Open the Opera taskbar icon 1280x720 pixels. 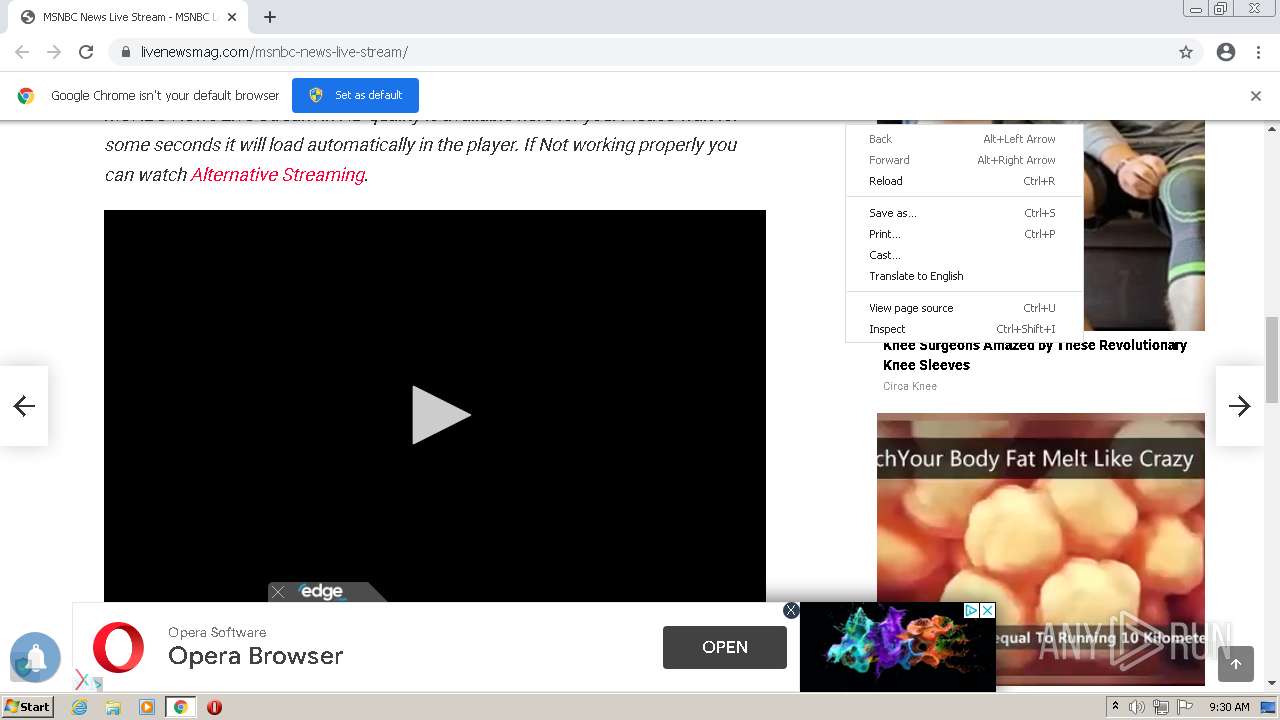click(x=214, y=707)
